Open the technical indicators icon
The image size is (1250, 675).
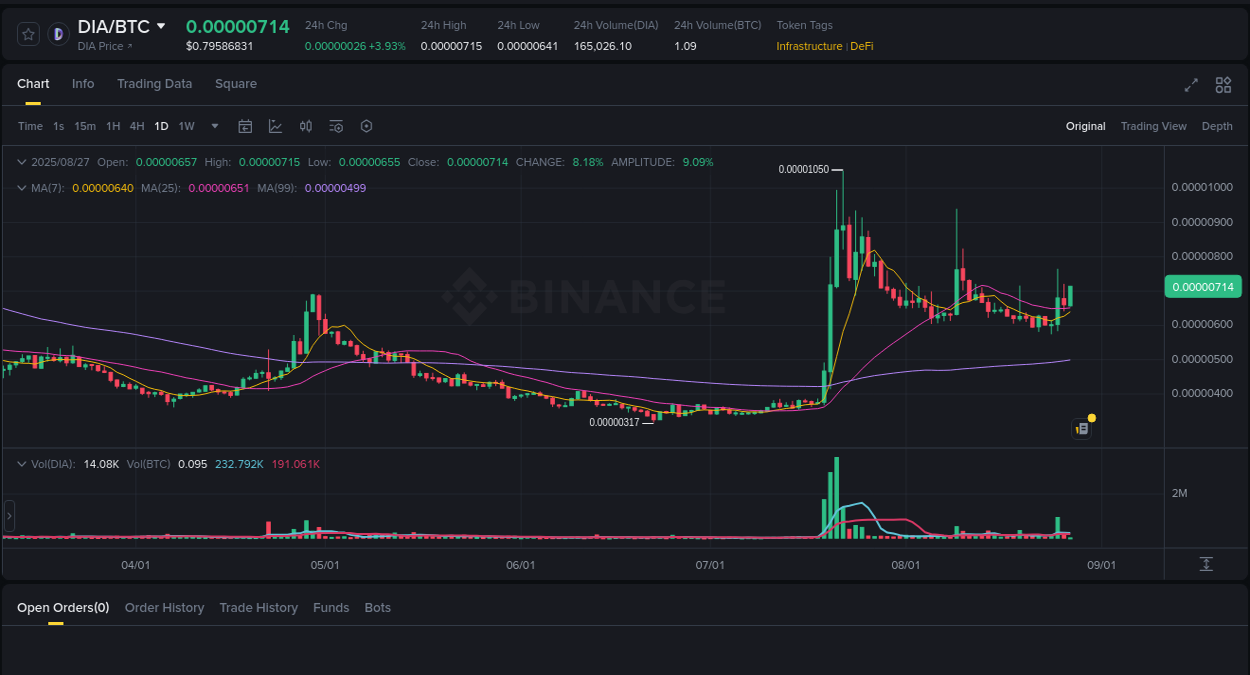coord(275,126)
